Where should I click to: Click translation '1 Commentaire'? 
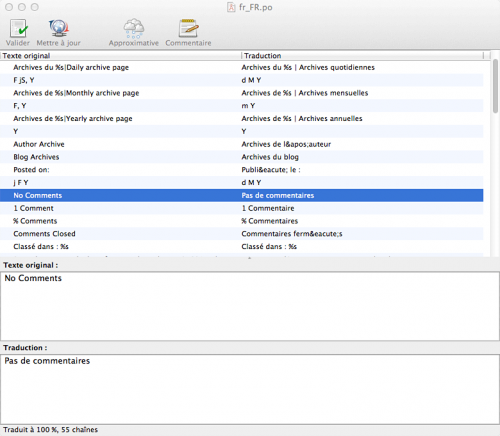point(268,208)
